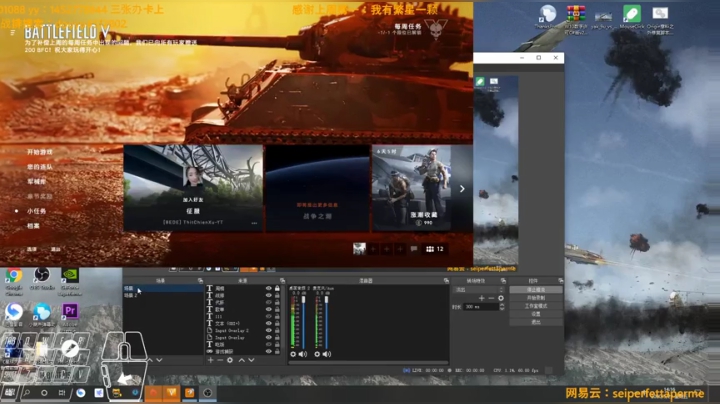Toggle visibility of the 歌单 source

tap(269, 309)
